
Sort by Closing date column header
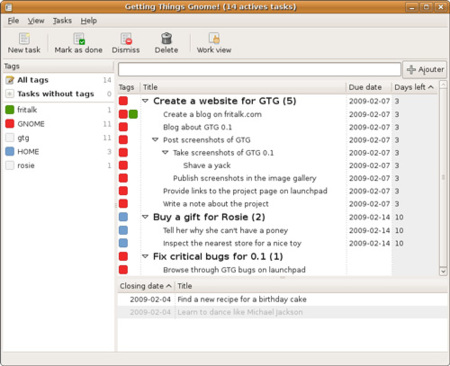146,286
